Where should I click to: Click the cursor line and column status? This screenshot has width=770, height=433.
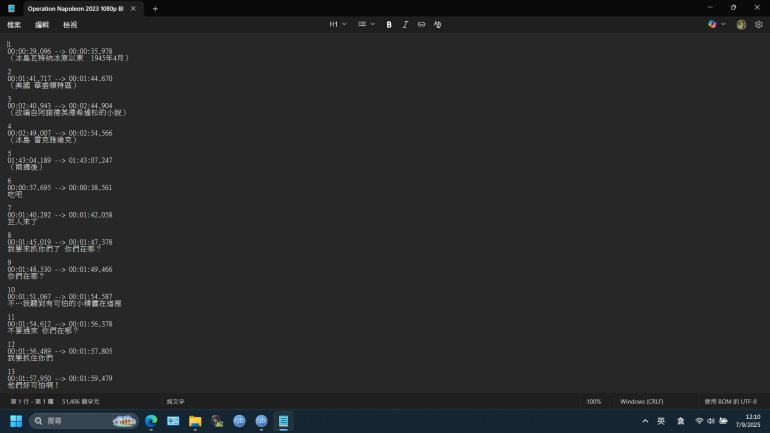tap(32, 402)
